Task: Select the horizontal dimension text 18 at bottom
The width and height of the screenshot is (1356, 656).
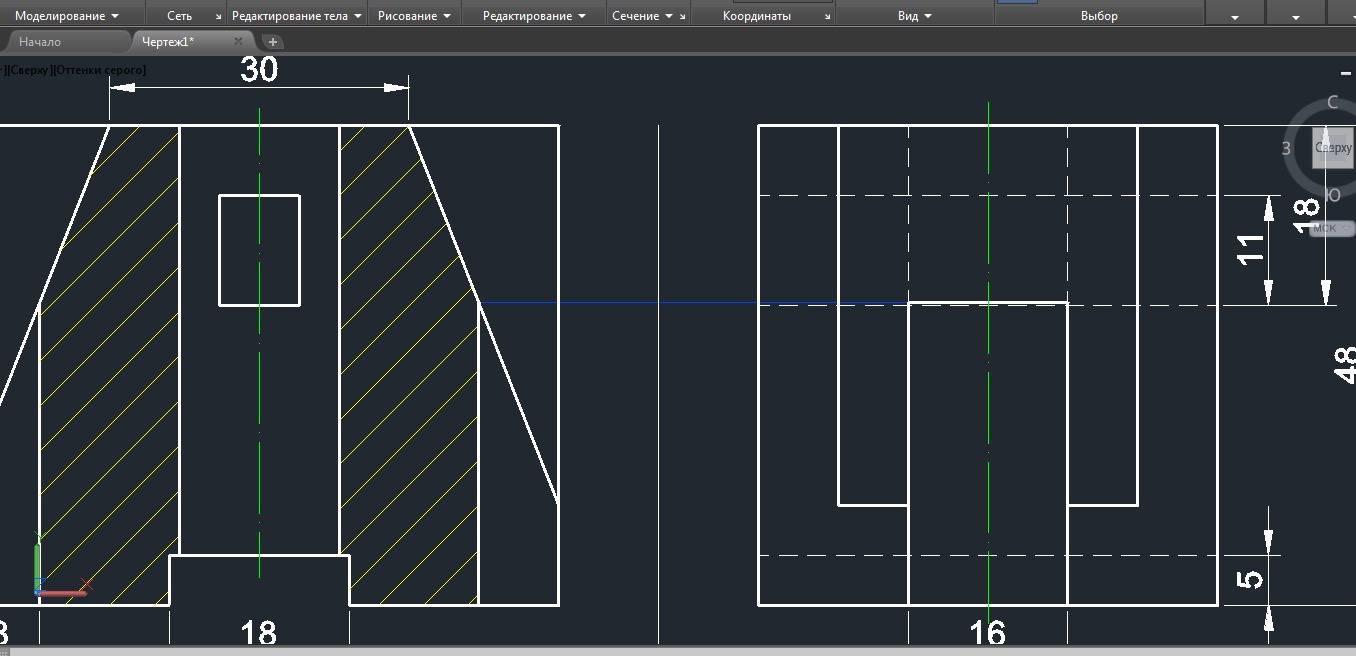Action: (x=258, y=633)
